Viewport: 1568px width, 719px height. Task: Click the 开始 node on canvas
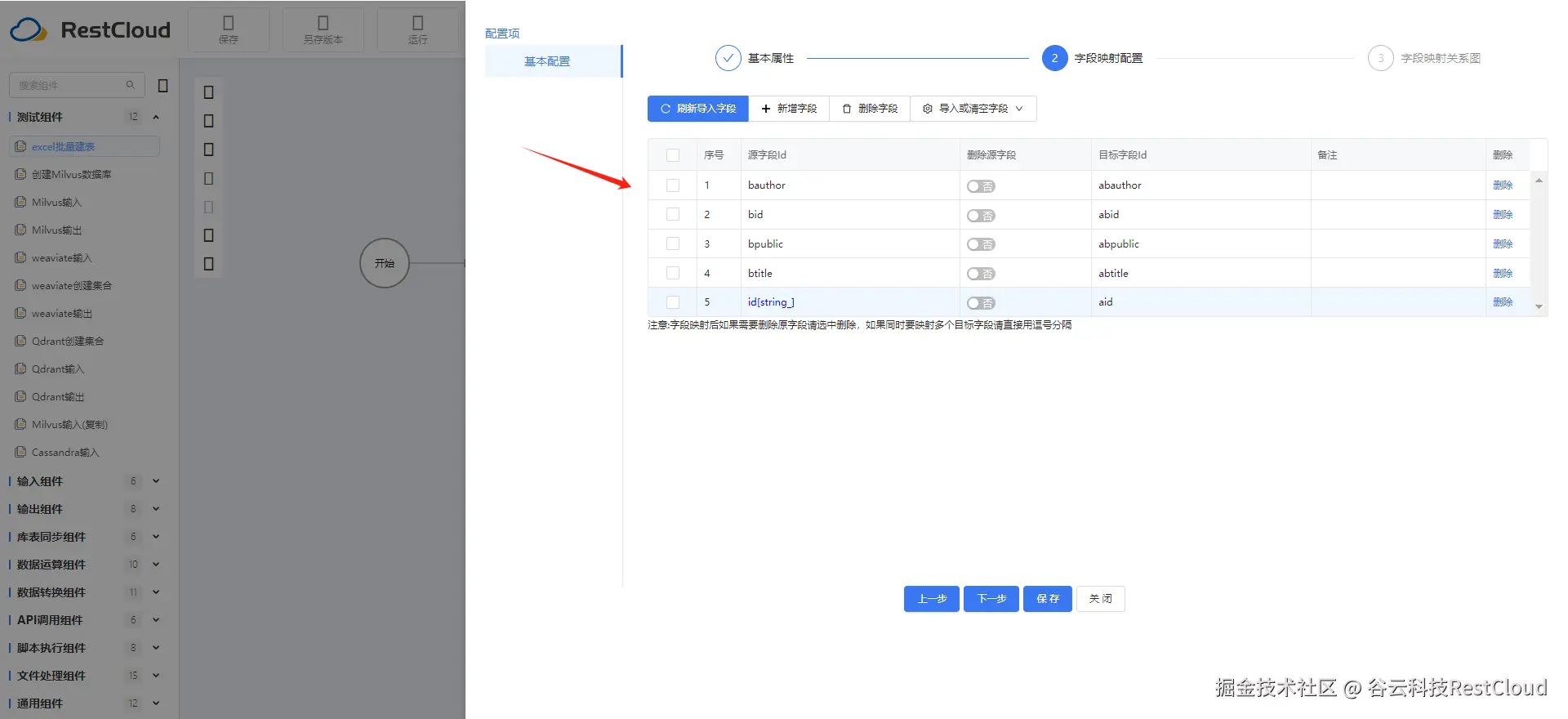pyautogui.click(x=385, y=263)
